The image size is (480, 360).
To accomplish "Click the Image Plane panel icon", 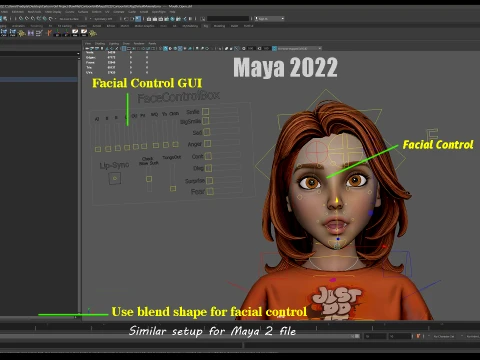I will tap(107, 48).
